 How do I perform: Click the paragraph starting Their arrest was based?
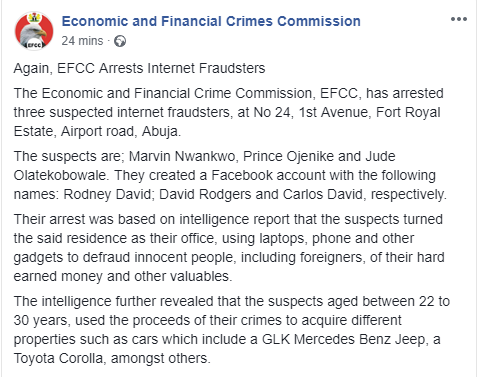tap(229, 248)
